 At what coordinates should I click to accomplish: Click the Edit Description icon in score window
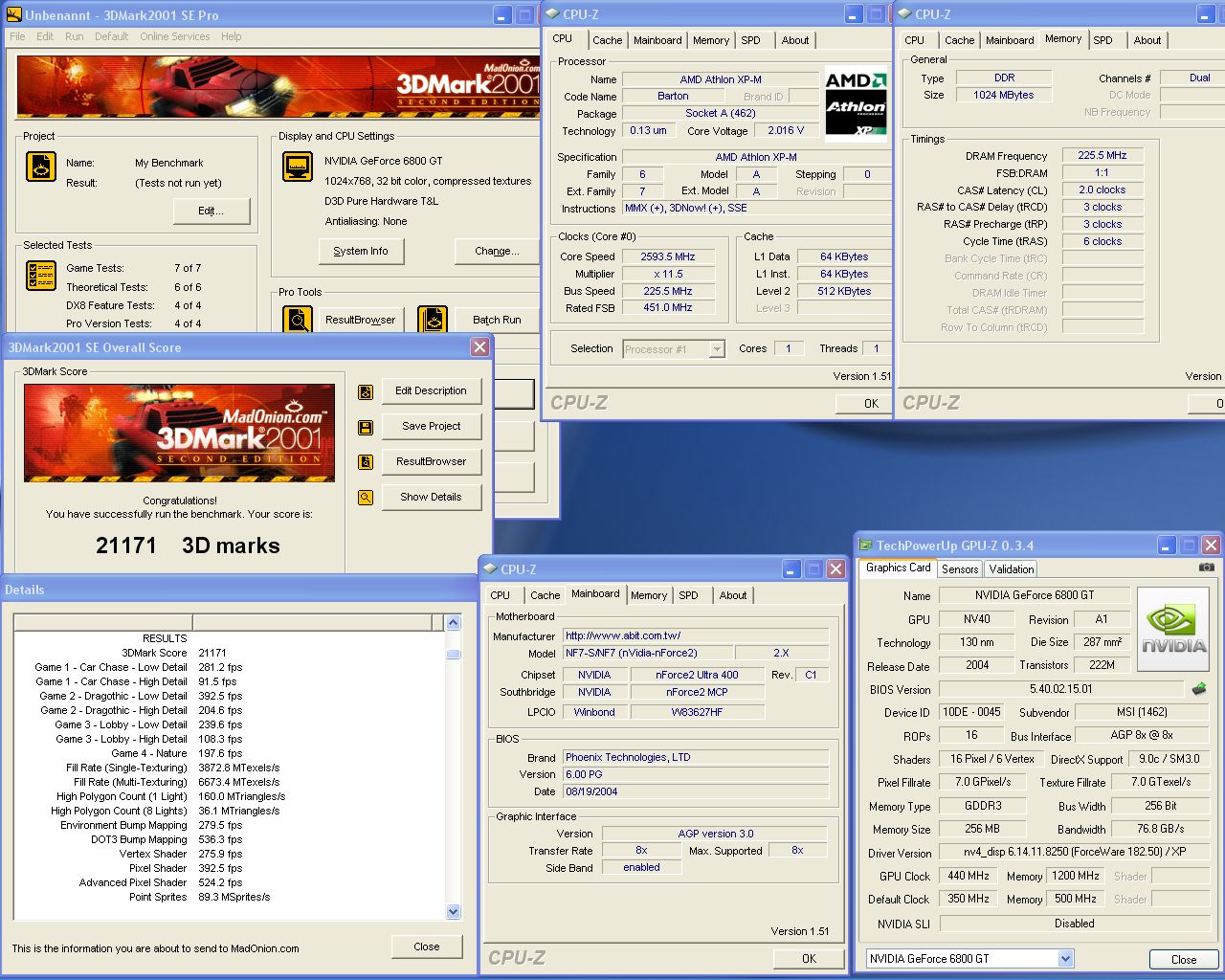(366, 391)
